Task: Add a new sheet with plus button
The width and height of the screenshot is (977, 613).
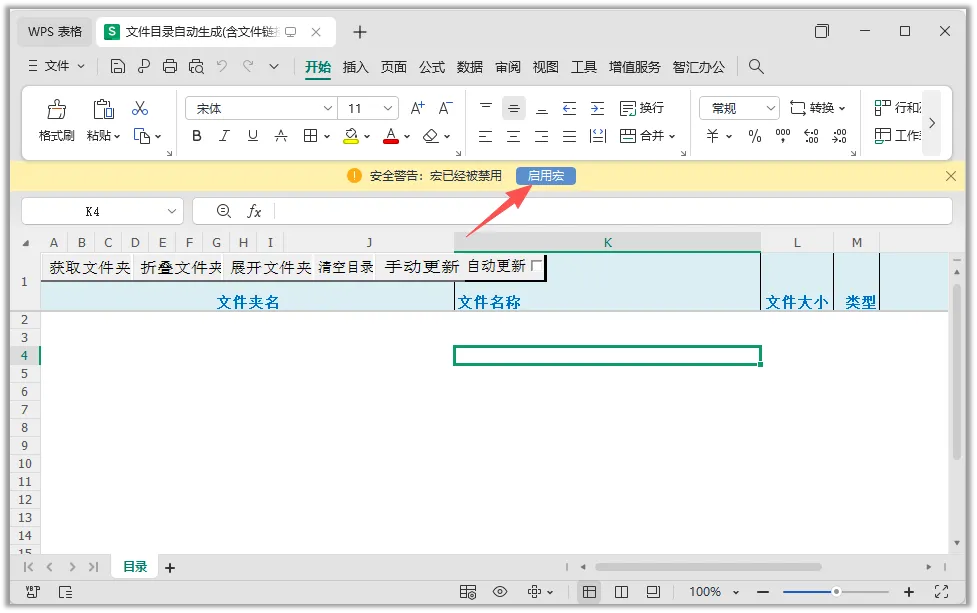Action: click(169, 568)
